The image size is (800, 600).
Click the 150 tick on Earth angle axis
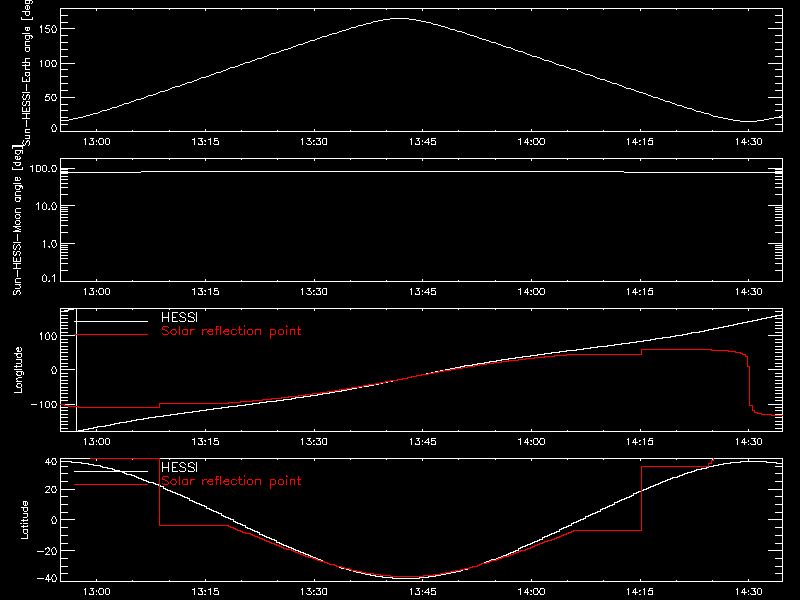point(47,29)
